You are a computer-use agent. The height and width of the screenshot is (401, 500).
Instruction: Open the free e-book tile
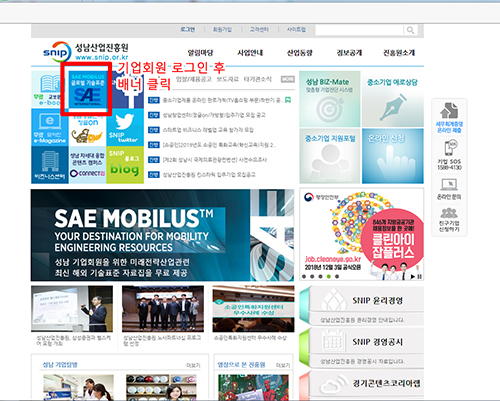(x=50, y=89)
